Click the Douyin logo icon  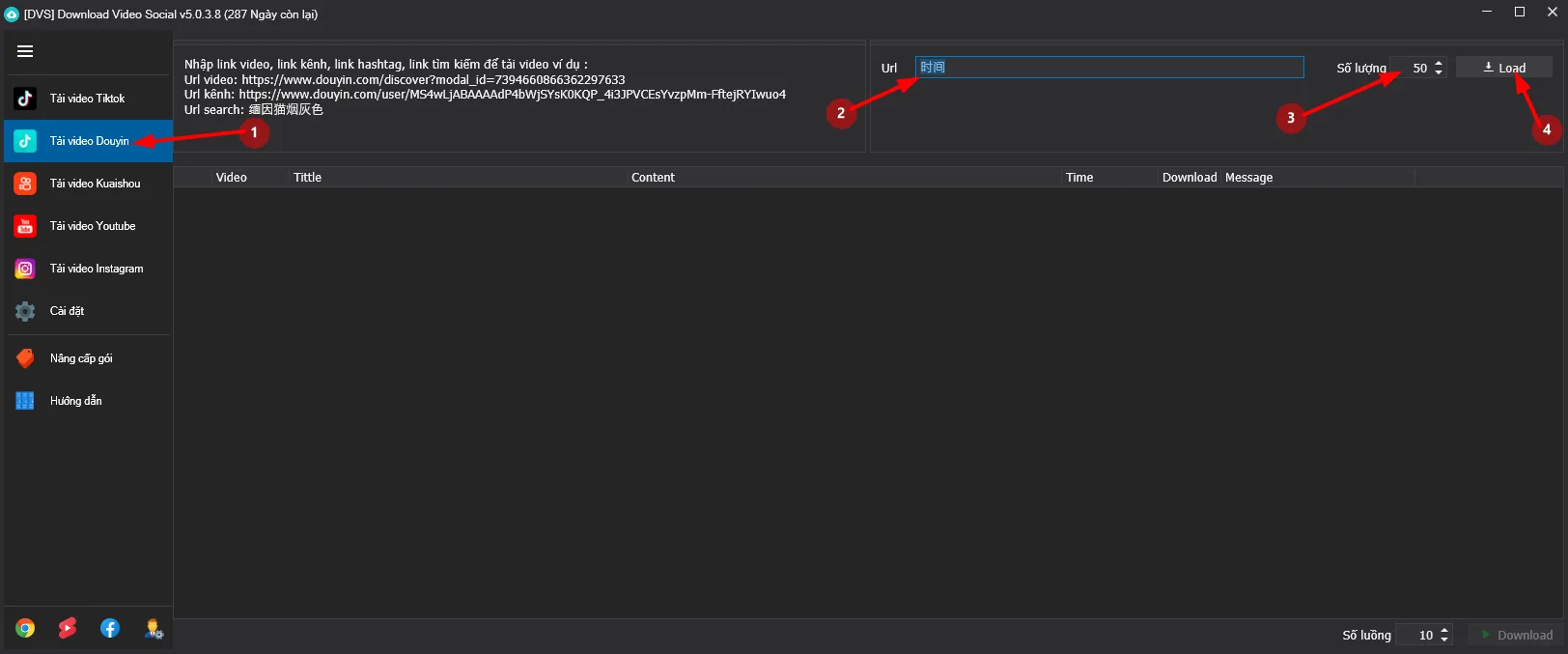pos(25,141)
